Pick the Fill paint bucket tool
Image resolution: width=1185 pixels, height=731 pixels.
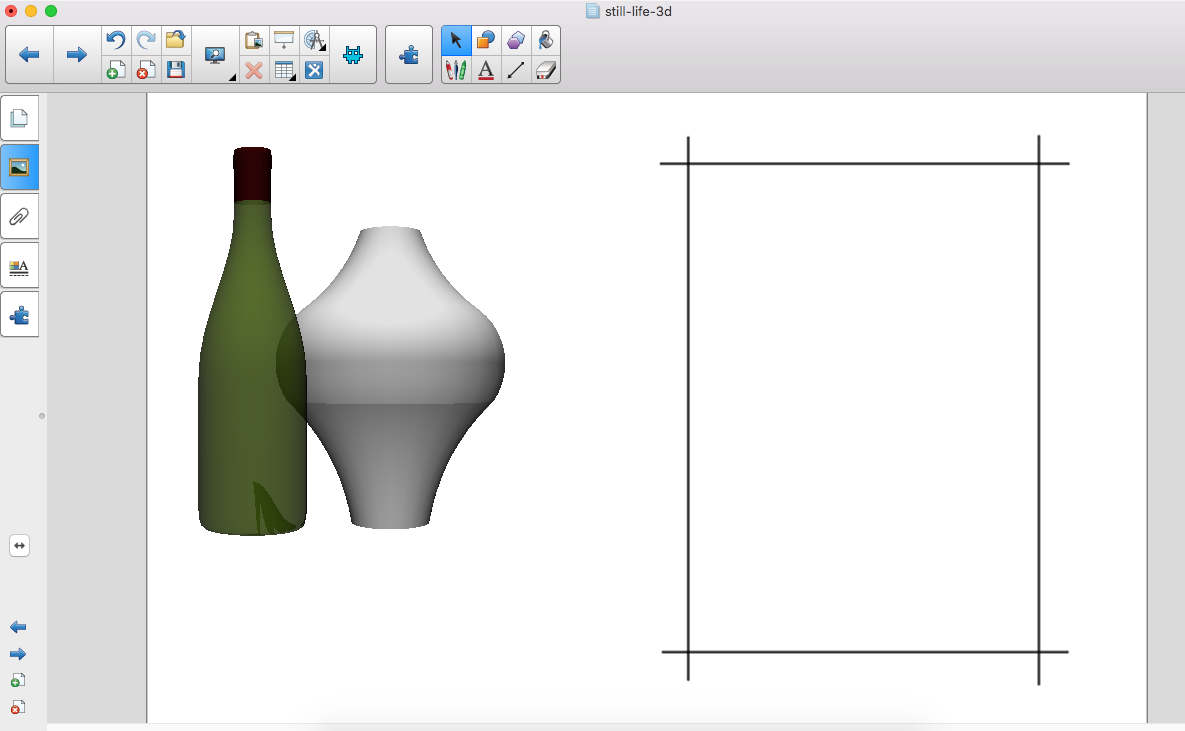coord(546,40)
